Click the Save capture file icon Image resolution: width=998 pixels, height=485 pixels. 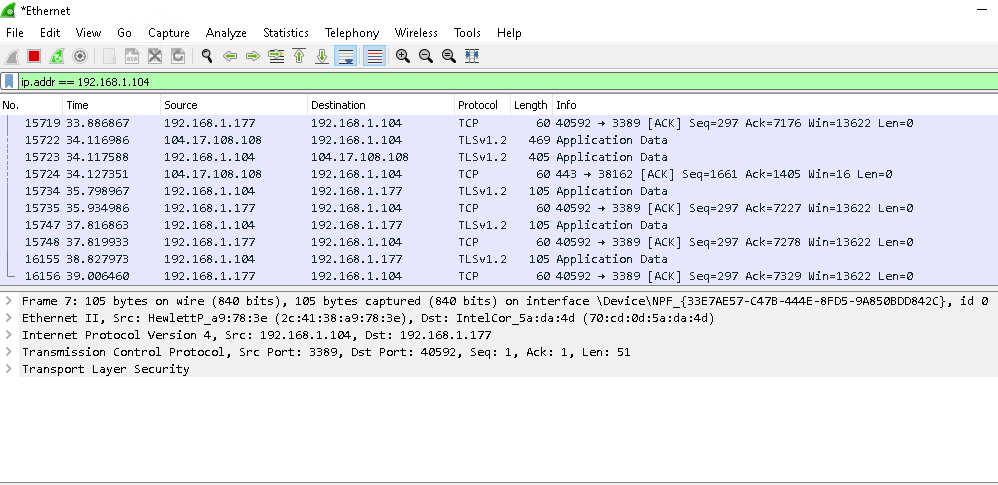click(x=132, y=56)
